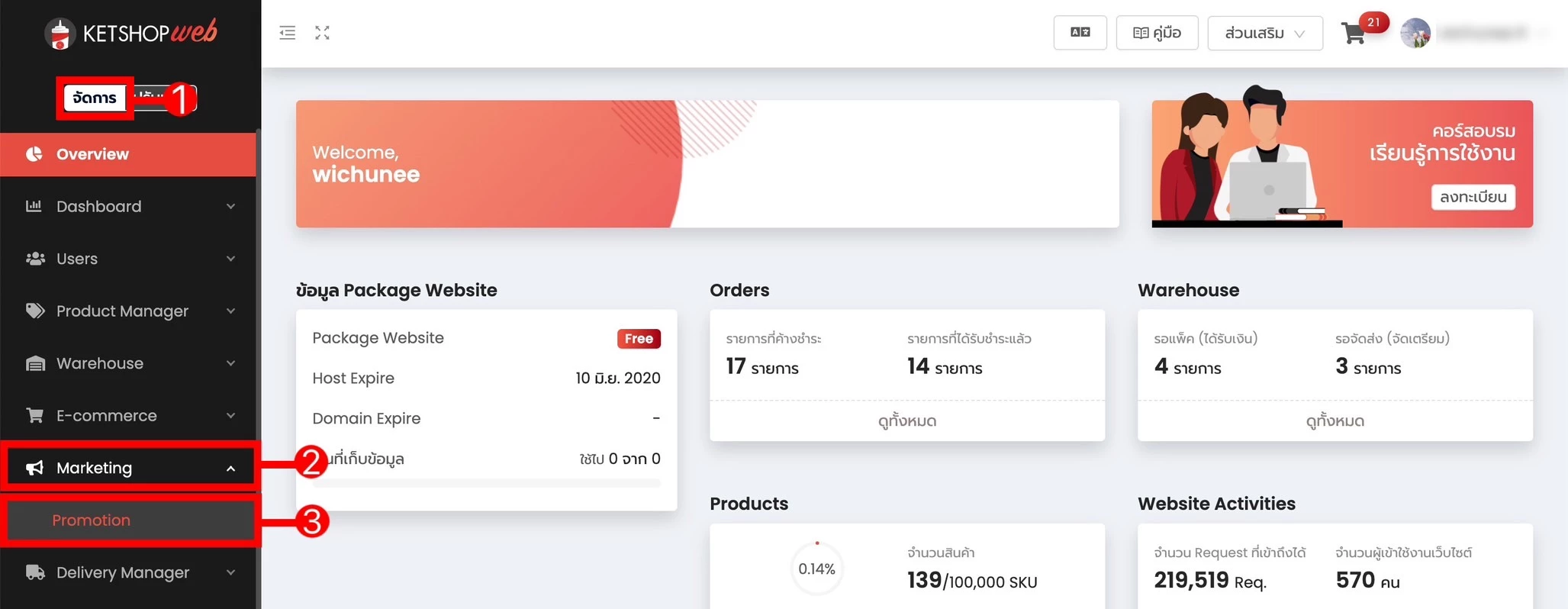Expand the Dashboard menu chevron
The height and width of the screenshot is (609, 1568).
(x=230, y=207)
